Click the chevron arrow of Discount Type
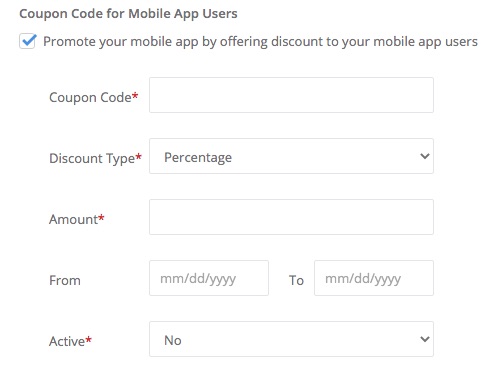 click(425, 156)
